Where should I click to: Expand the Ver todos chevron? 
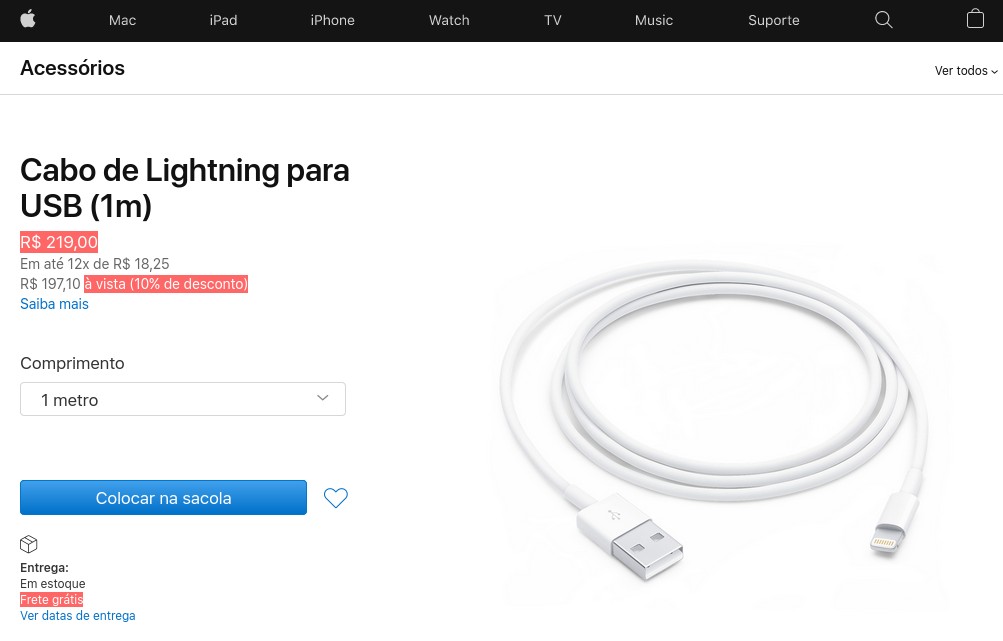point(994,72)
